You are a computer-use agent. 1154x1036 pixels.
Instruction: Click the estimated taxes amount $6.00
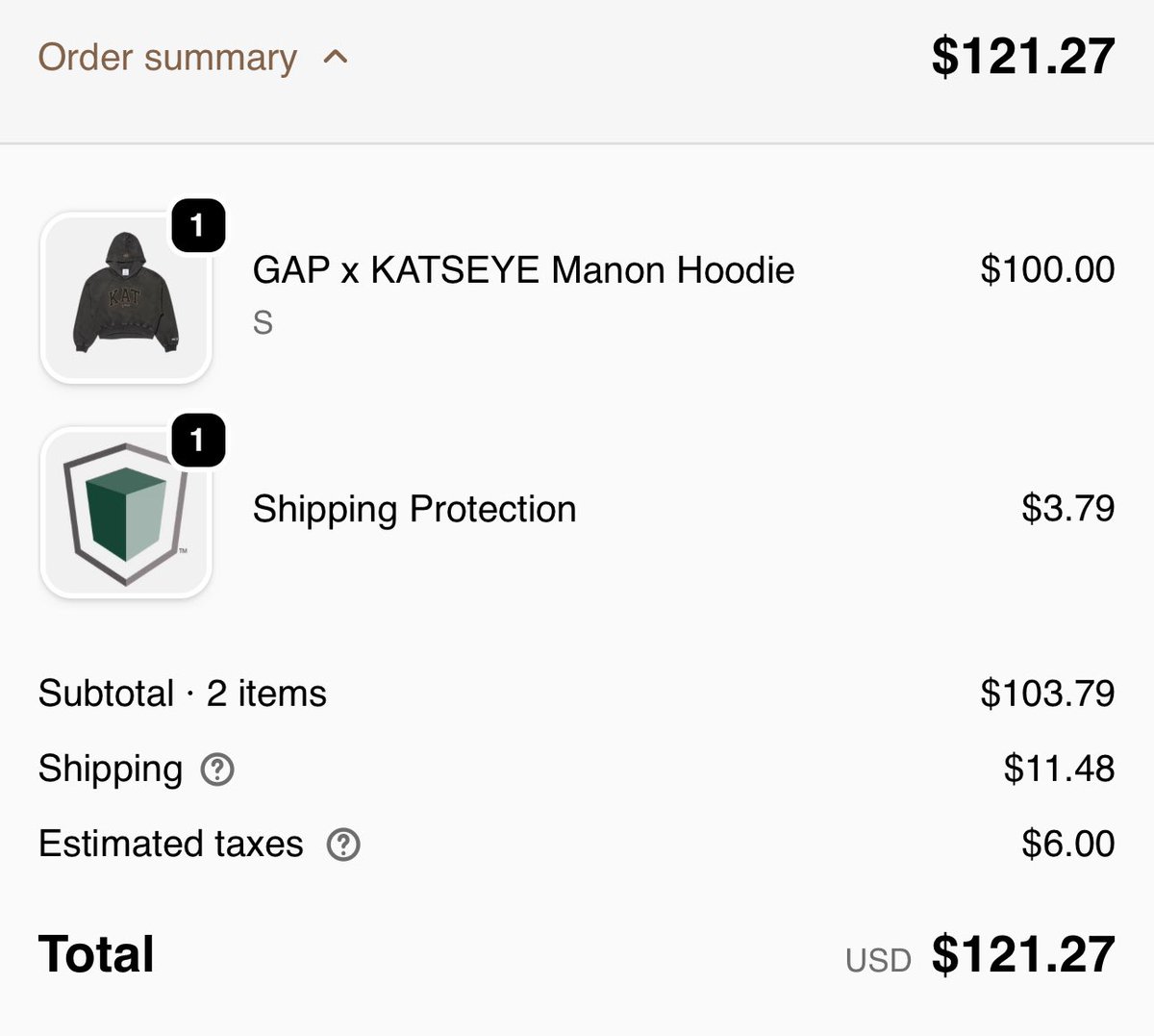(x=1067, y=844)
